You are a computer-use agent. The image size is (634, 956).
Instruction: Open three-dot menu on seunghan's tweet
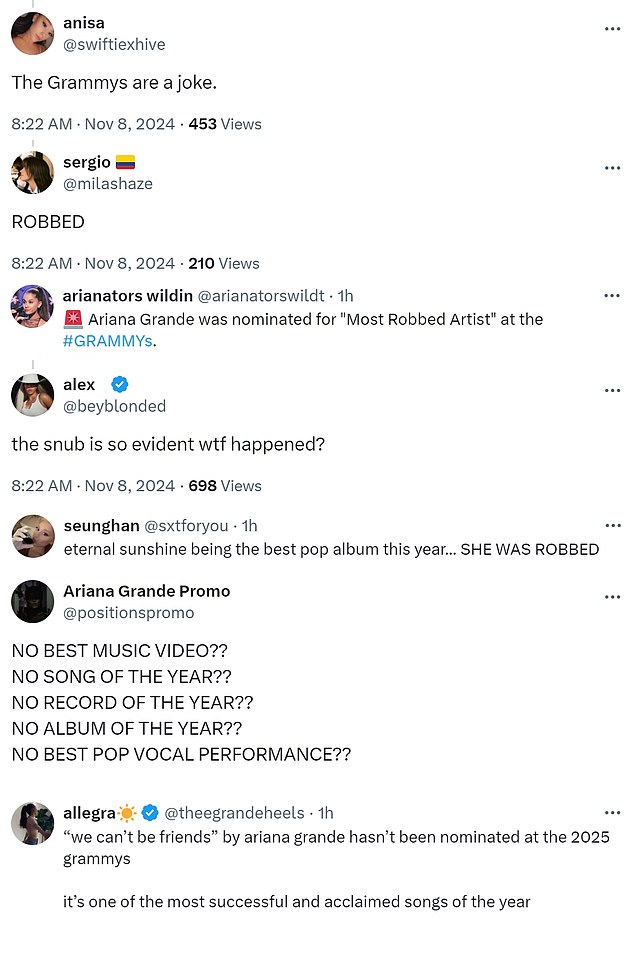[612, 525]
